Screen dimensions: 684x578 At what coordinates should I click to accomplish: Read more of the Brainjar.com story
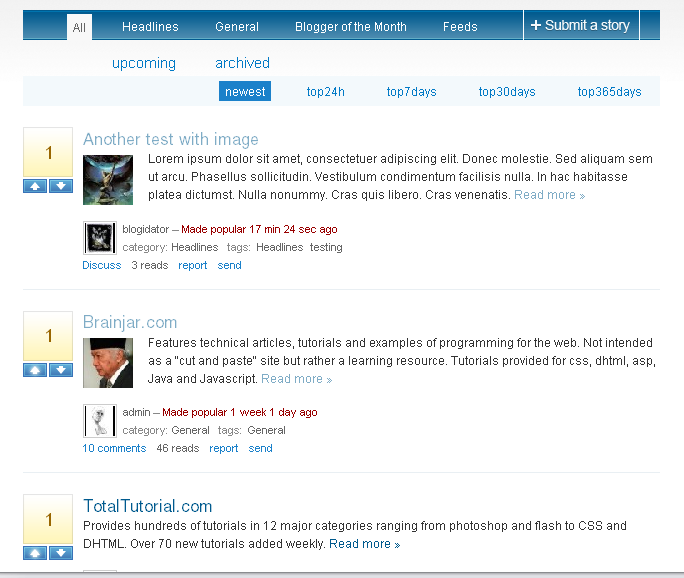pos(296,379)
